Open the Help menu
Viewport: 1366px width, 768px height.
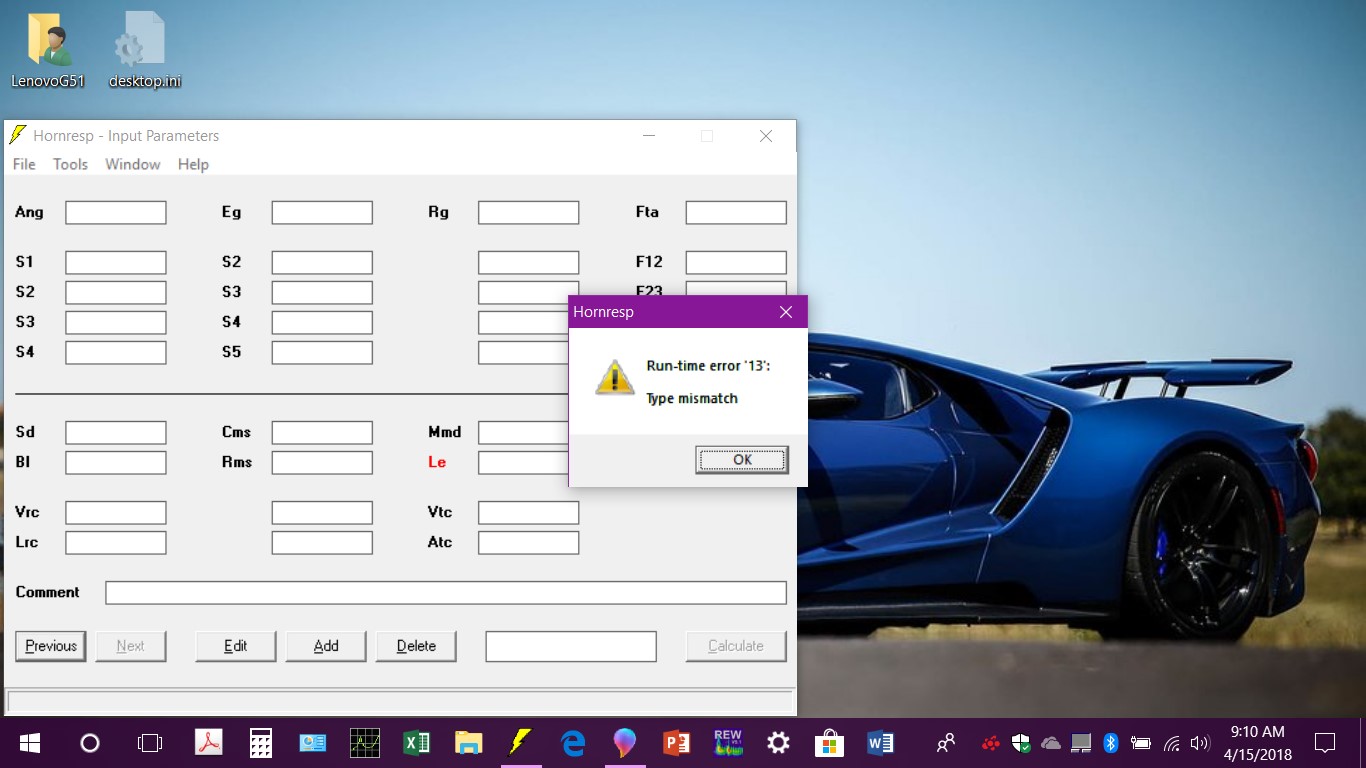[193, 164]
